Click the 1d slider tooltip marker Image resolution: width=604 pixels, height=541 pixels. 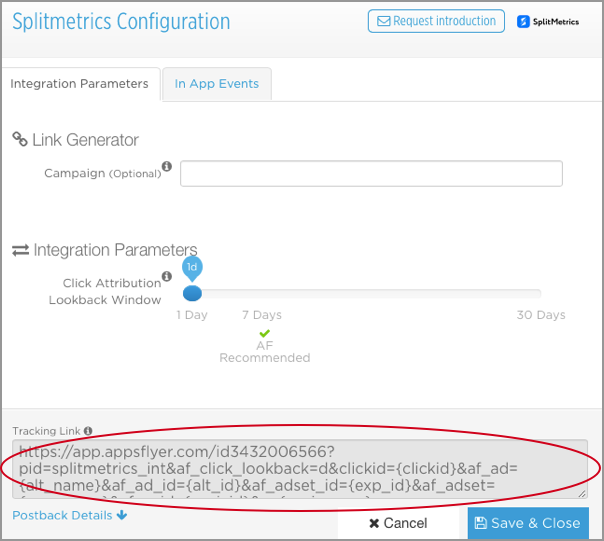coord(192,268)
